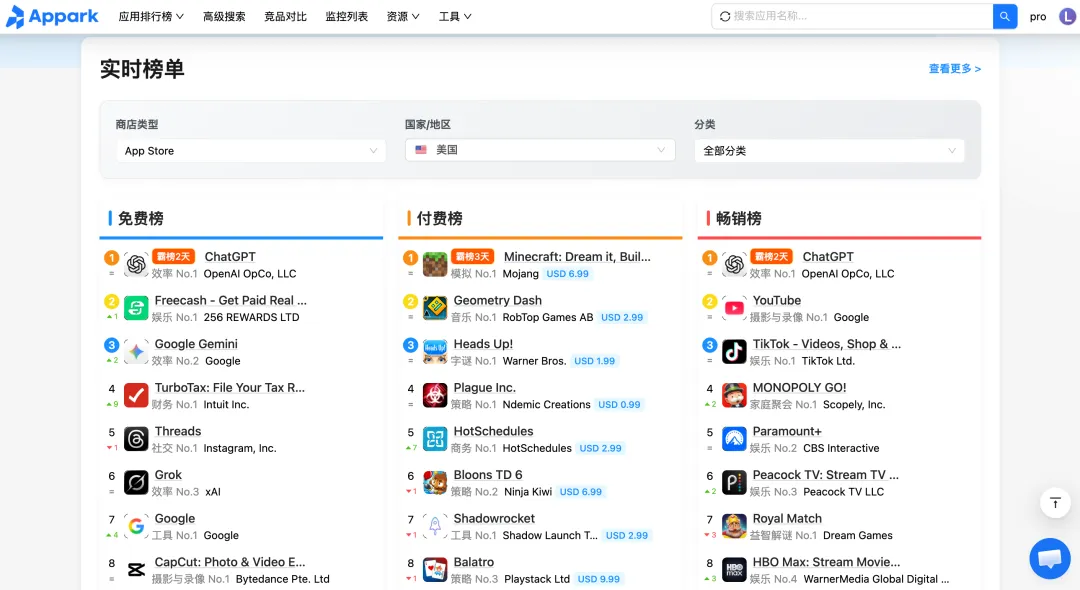
Task: Open the CapCut app icon
Action: [x=136, y=569]
